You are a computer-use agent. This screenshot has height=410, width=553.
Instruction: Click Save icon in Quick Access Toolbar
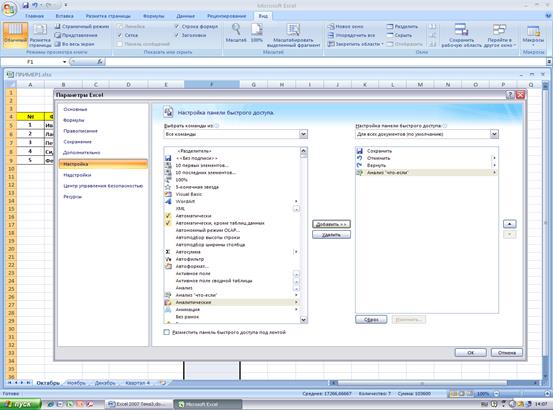(25, 5)
